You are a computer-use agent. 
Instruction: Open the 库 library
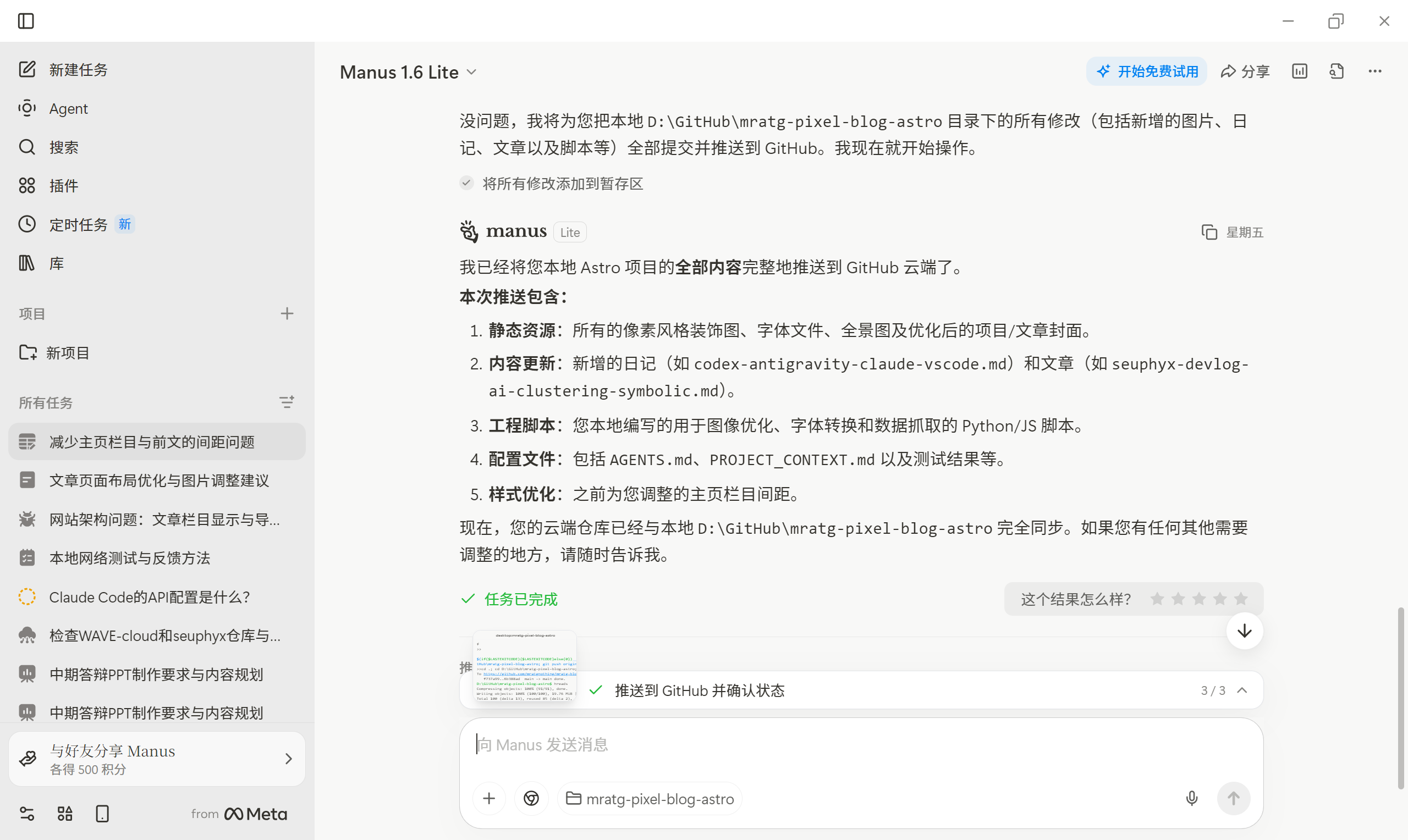point(157,263)
